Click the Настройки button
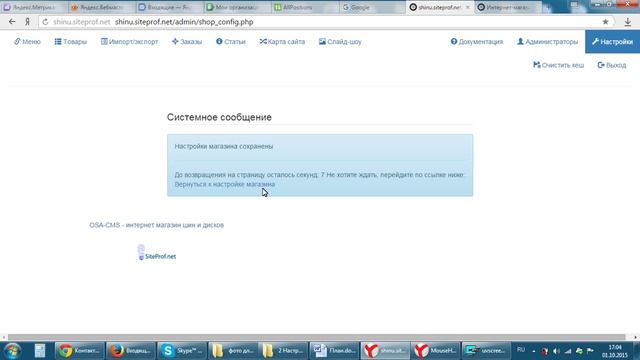640x360 pixels. coord(612,42)
